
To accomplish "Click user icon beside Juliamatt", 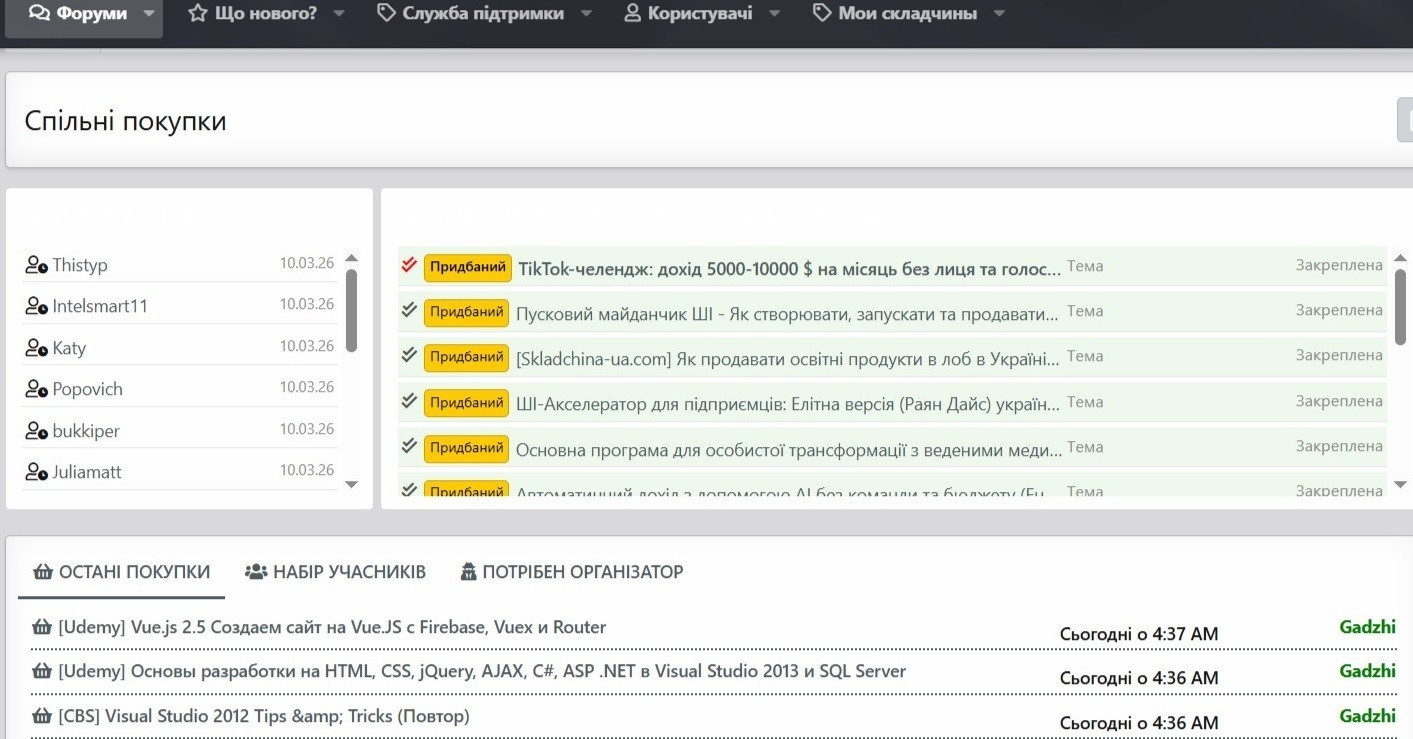I will point(36,472).
